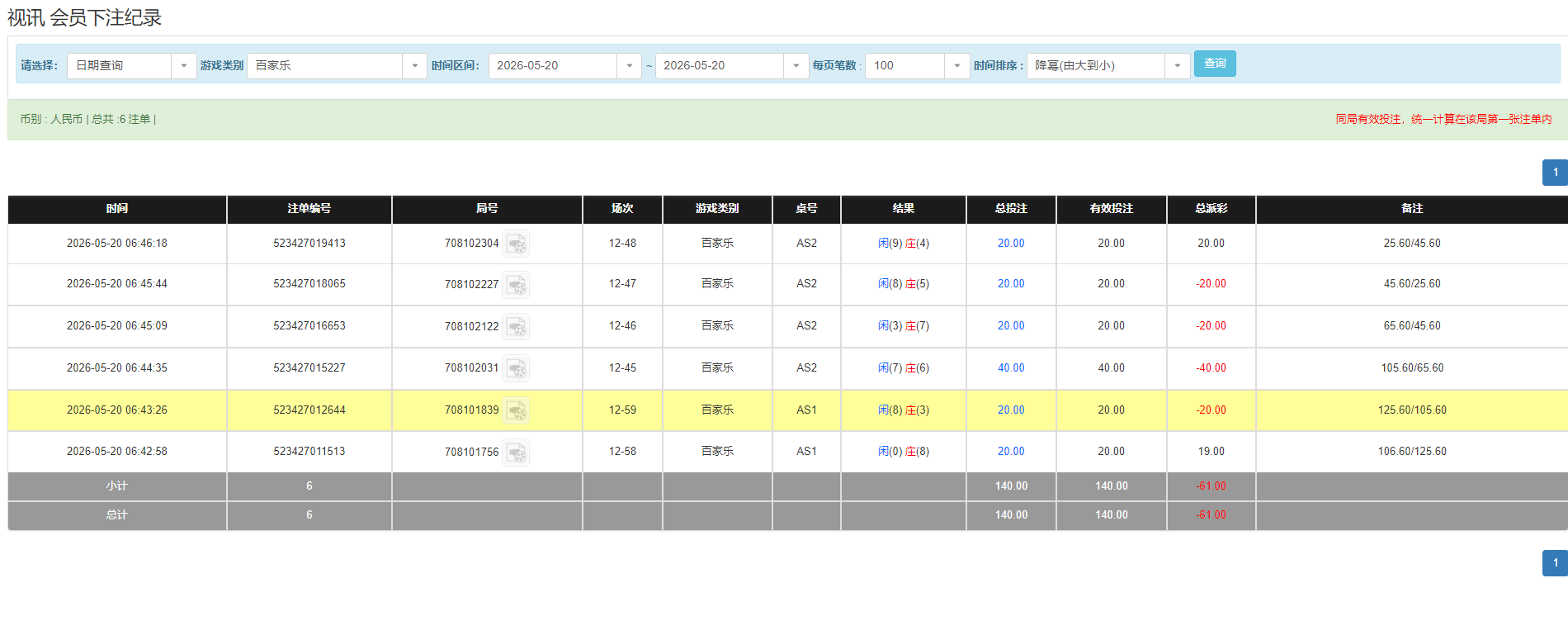
Task: Click payout -40.00 cell
Action: click(1211, 368)
